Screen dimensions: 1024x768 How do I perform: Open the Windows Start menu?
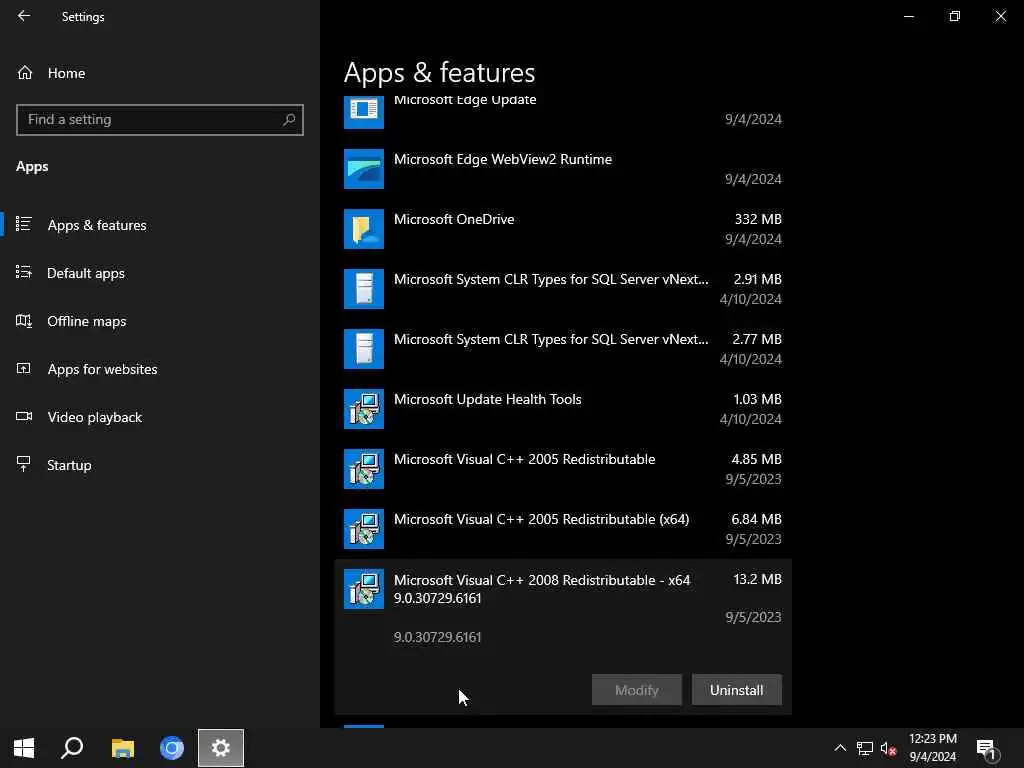point(24,748)
